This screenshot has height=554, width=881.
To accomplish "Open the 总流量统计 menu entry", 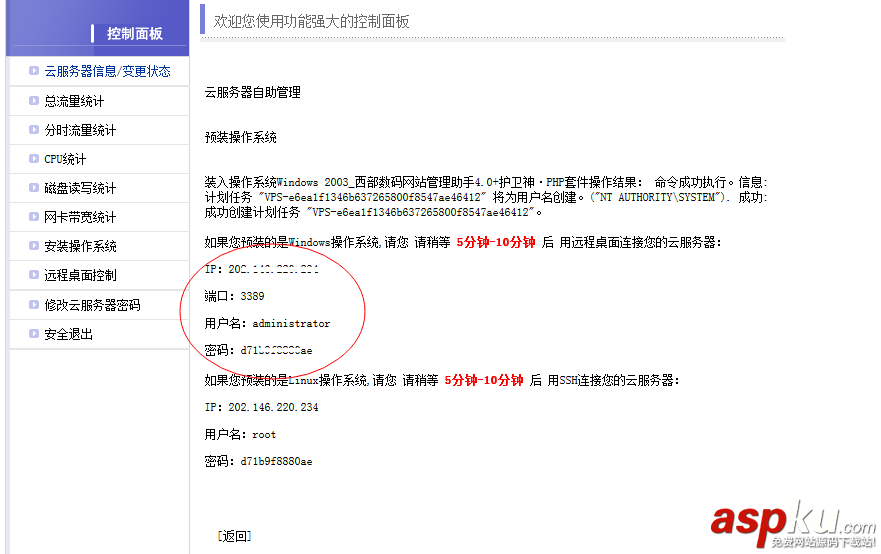I will click(x=74, y=101).
